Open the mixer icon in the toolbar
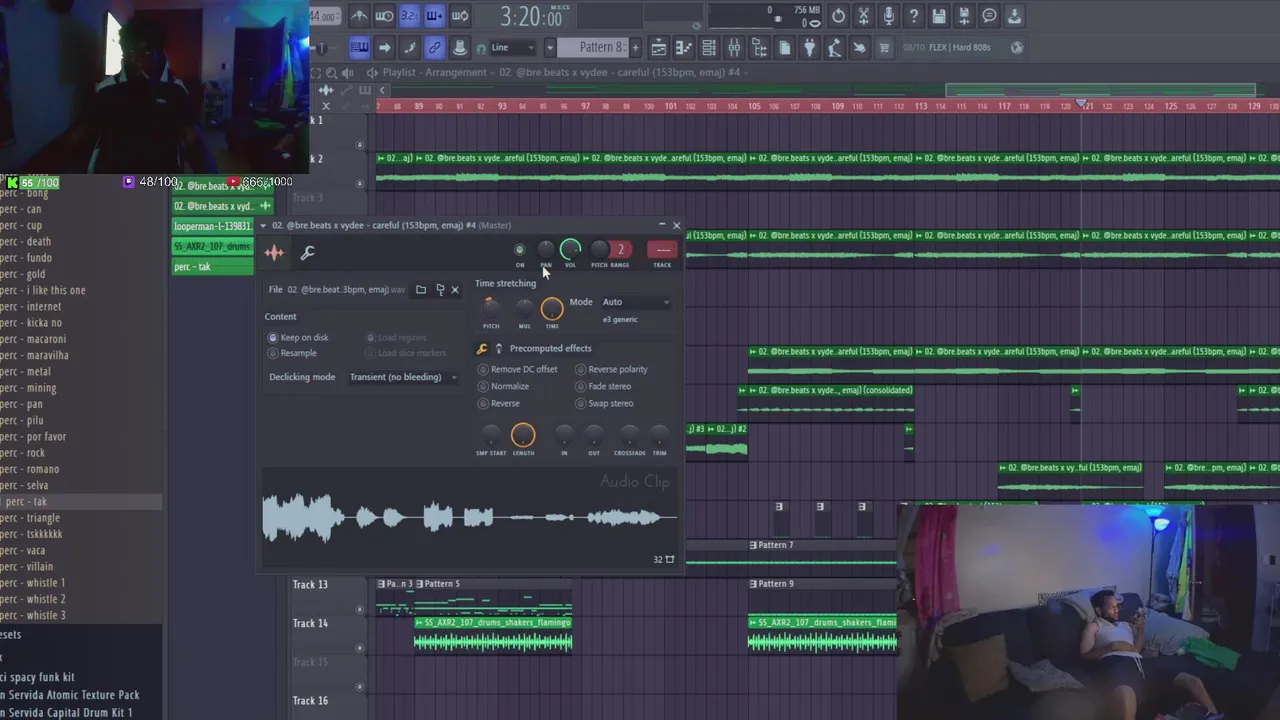Screen dimensions: 1280x720 pos(734,47)
